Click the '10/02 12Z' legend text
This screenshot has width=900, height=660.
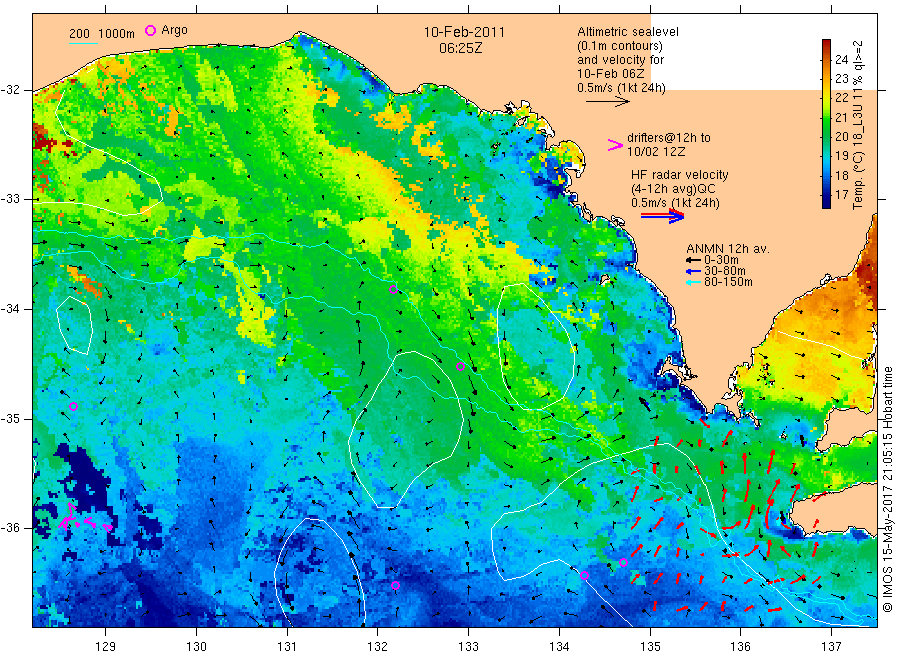pos(655,152)
